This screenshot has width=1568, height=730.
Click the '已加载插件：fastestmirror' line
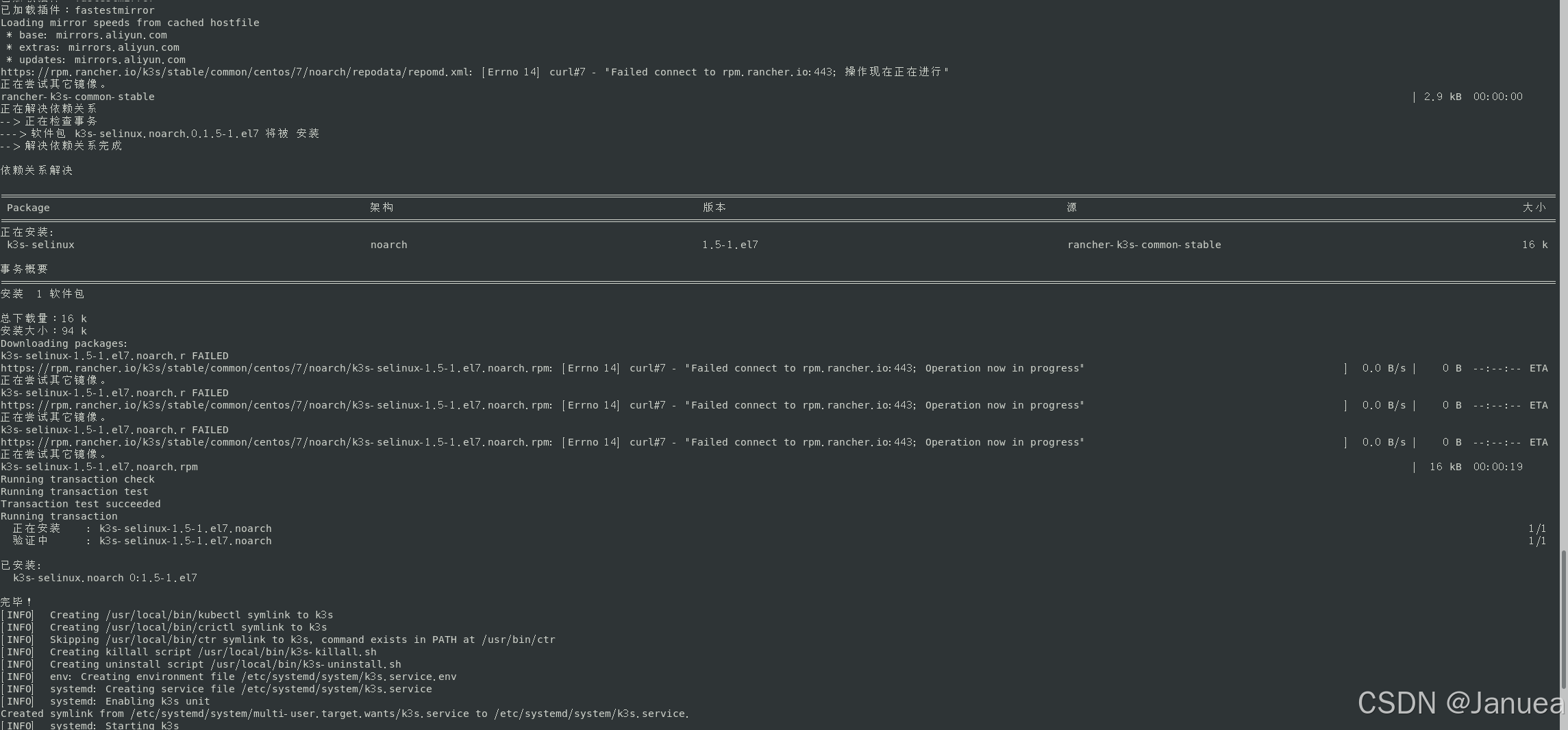[x=77, y=10]
